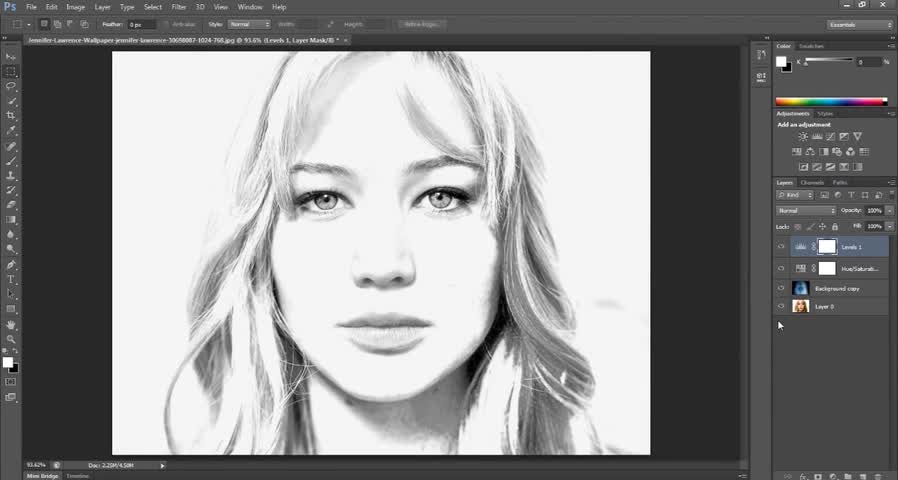Select the Magic Wand tool
The width and height of the screenshot is (898, 480).
click(11, 101)
